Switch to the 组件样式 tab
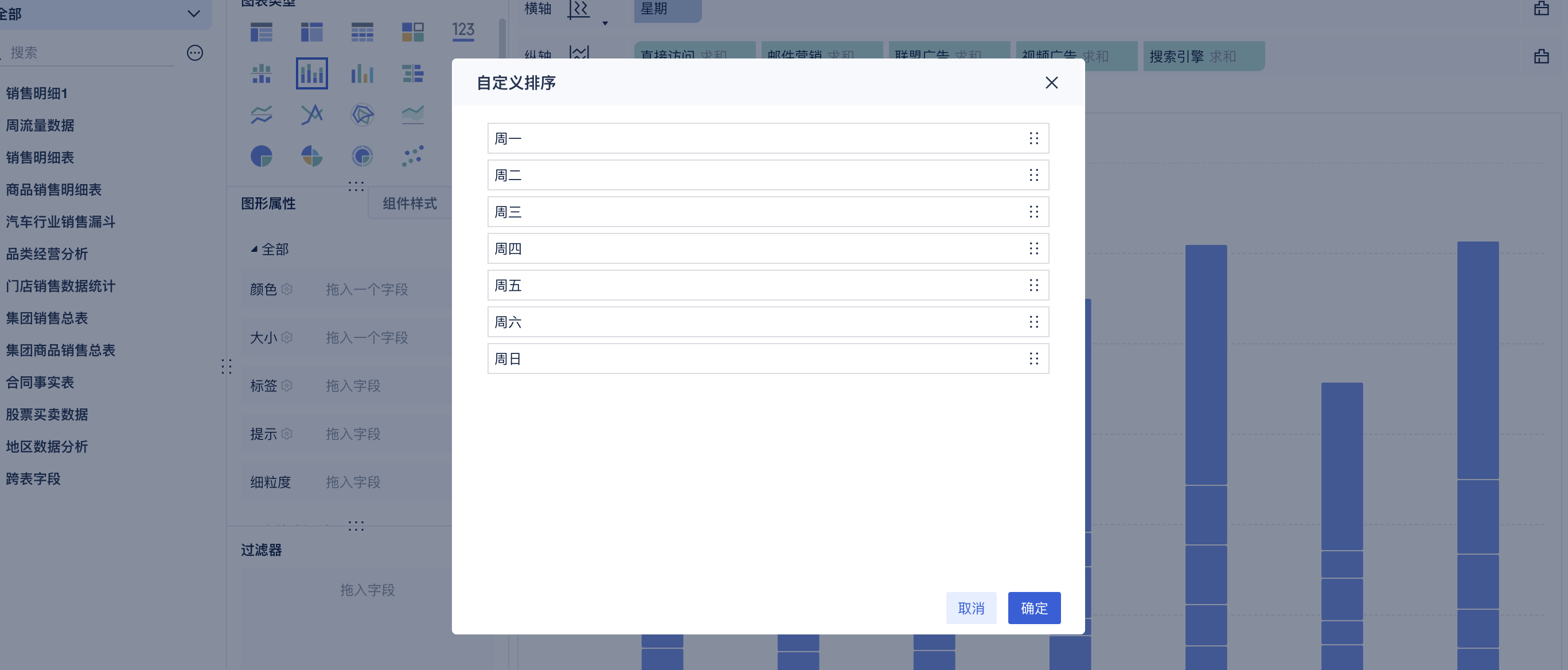 (x=409, y=203)
